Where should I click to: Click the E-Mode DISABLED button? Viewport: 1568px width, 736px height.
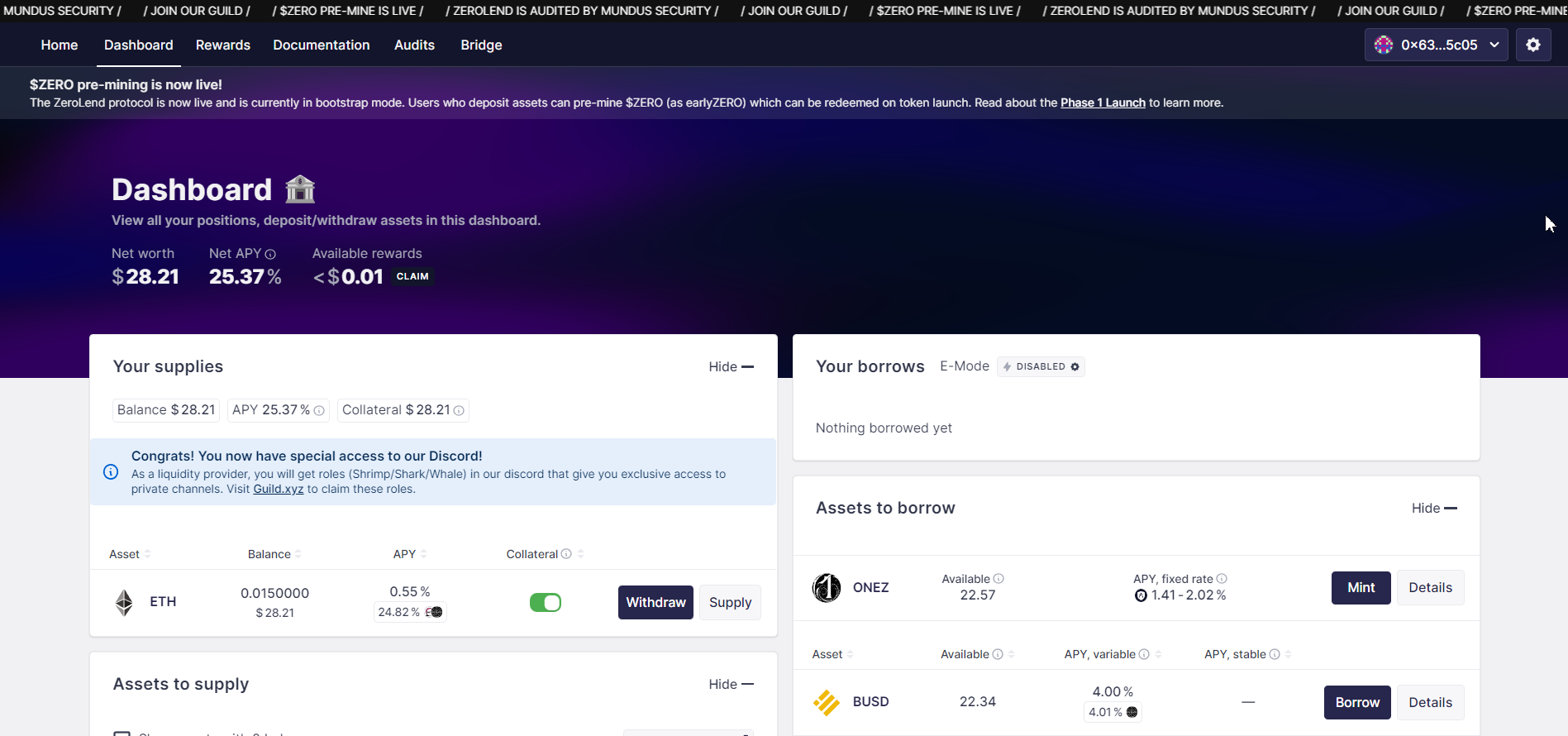pos(1041,366)
